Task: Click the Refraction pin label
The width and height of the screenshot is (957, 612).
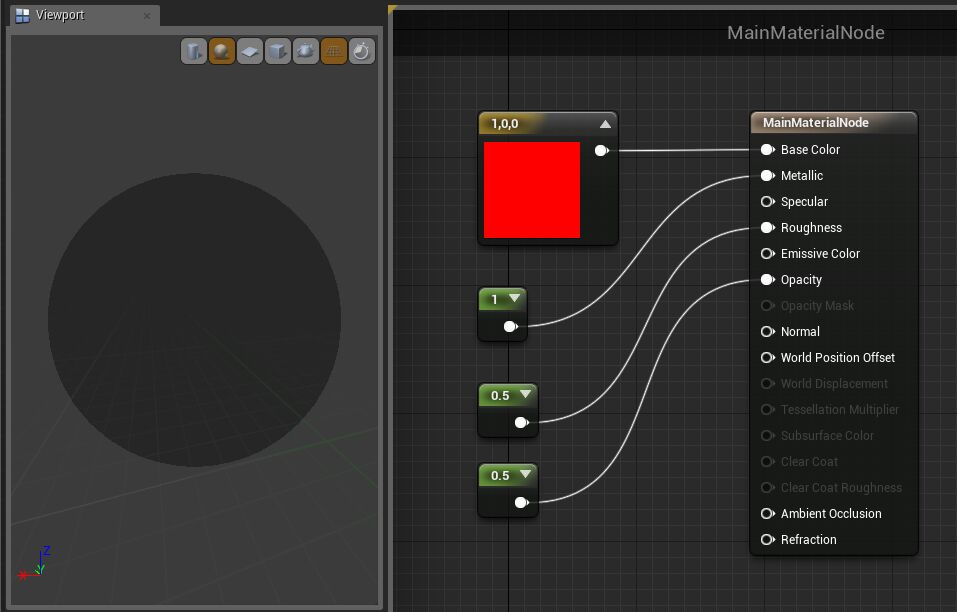Action: 807,539
